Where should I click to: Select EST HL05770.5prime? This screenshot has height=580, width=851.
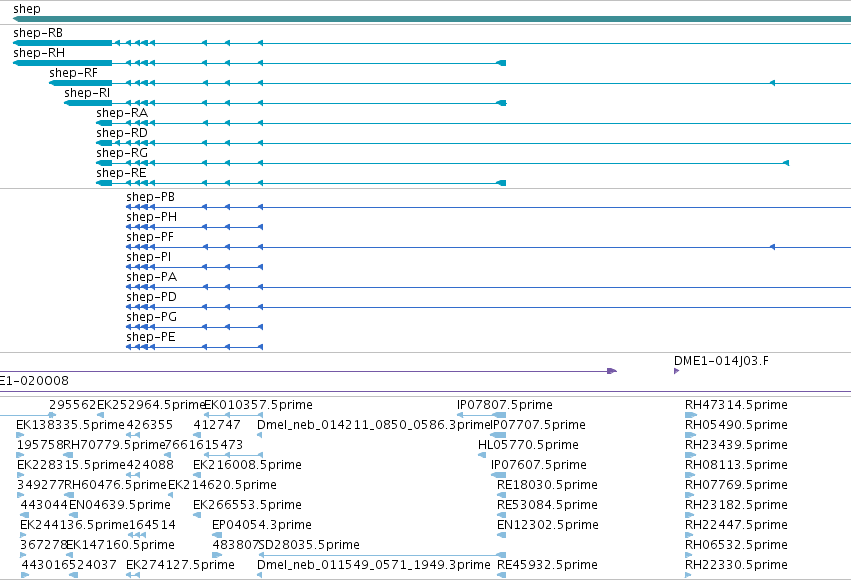tap(528, 445)
